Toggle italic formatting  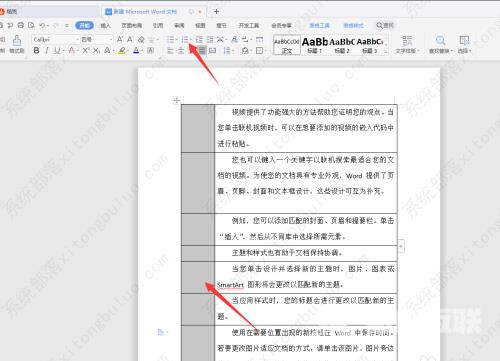[47, 50]
